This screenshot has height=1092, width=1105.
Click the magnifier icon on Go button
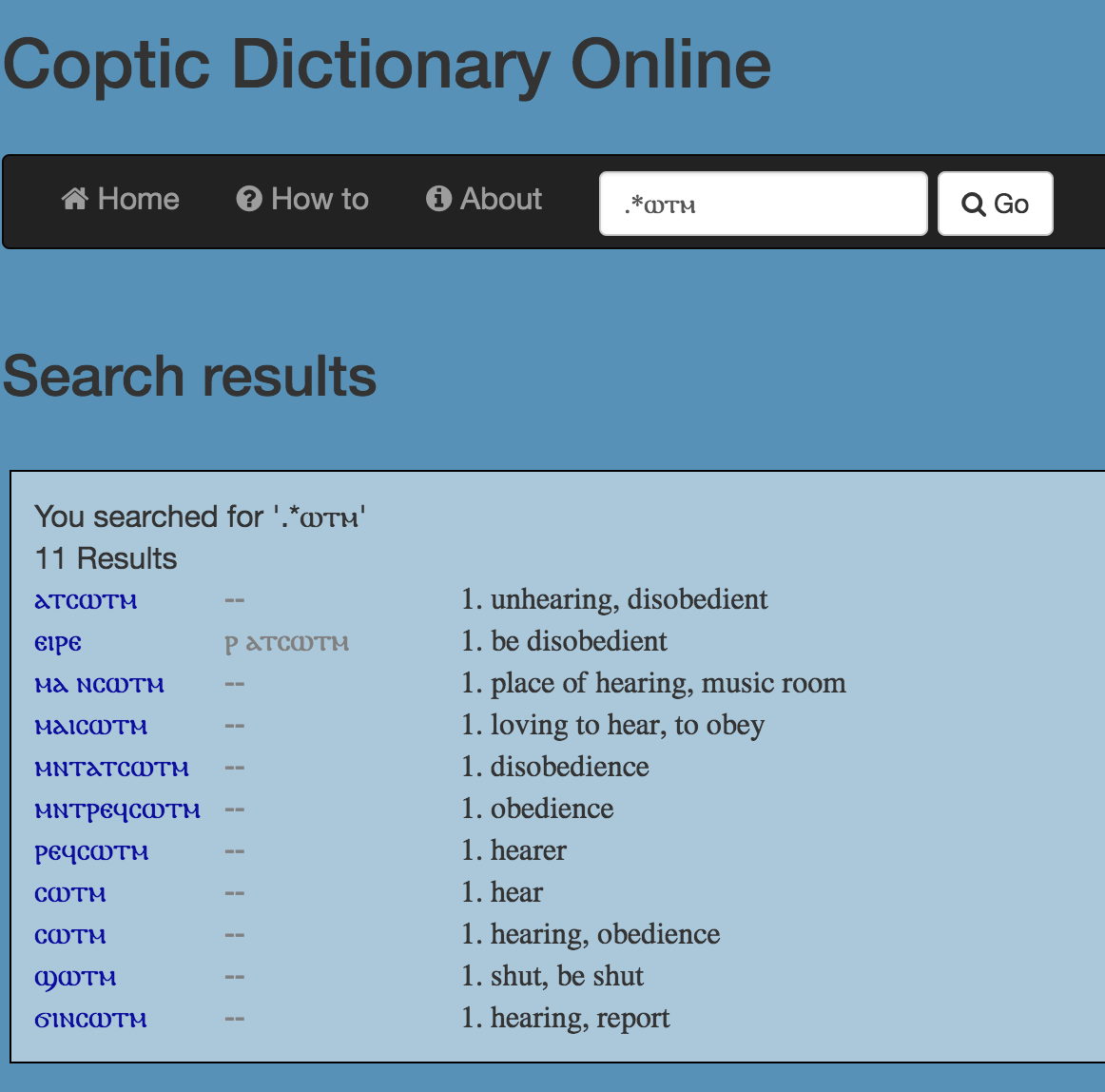point(973,205)
